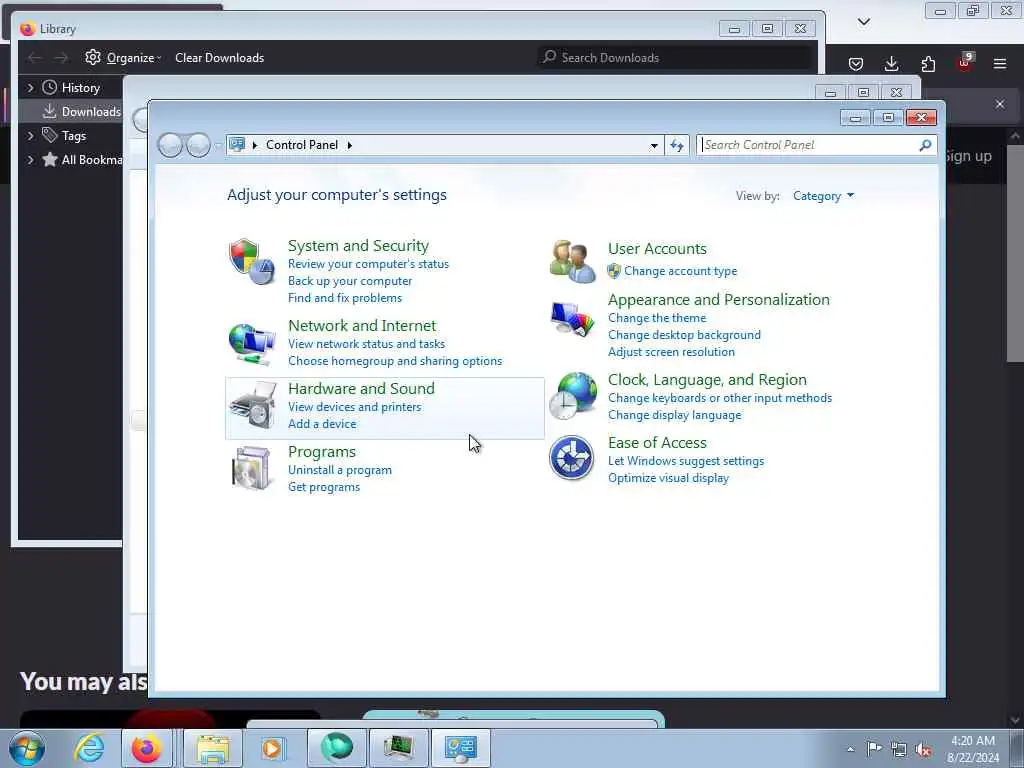Open the Clock, Language, and Region globe icon
The height and width of the screenshot is (768, 1024).
tap(572, 396)
